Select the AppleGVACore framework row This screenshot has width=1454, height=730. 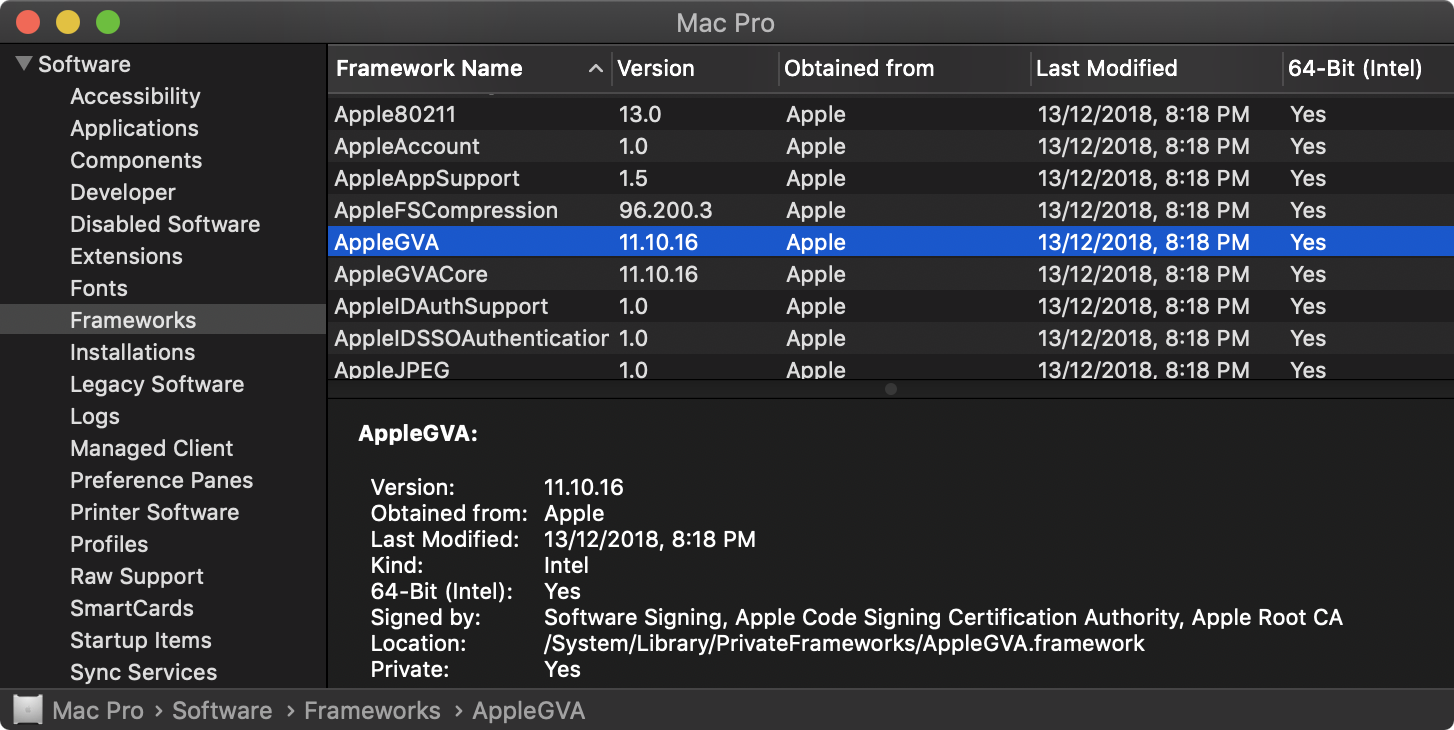891,274
